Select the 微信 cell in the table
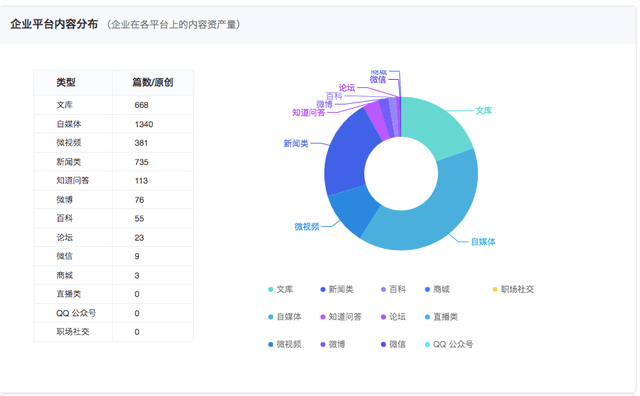640x396 pixels. click(73, 256)
